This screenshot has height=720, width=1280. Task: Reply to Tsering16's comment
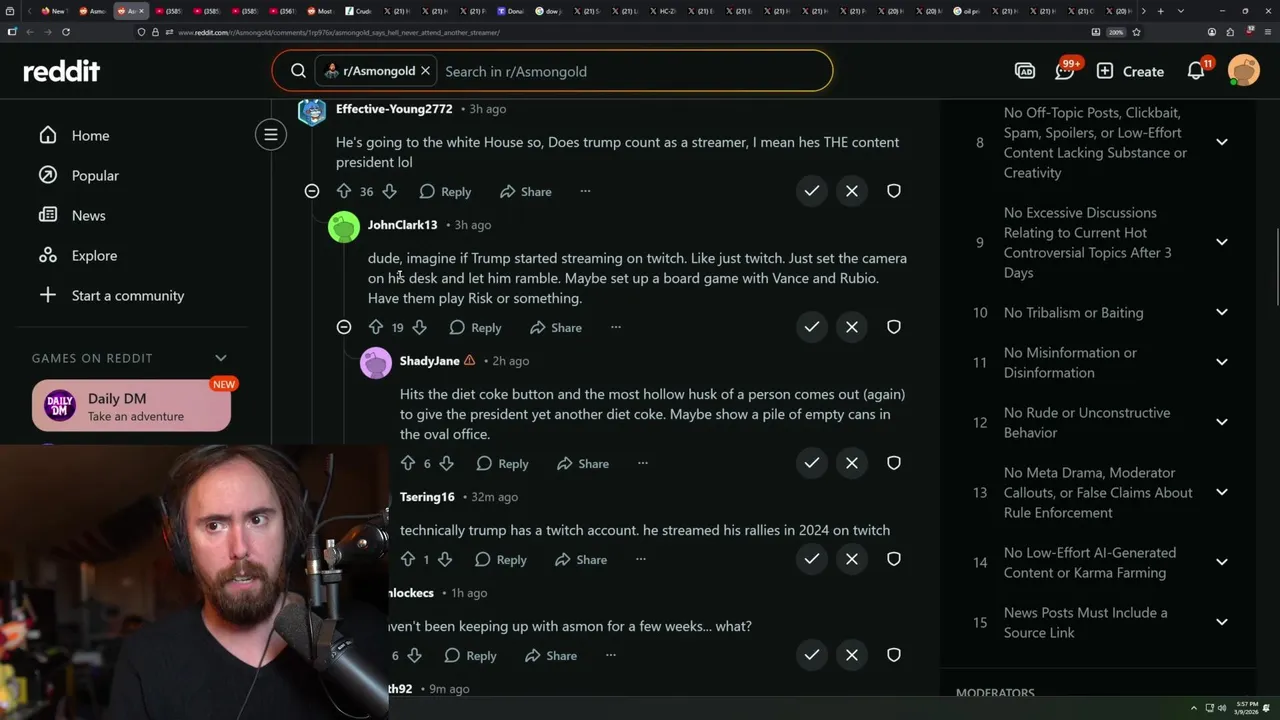pos(501,559)
